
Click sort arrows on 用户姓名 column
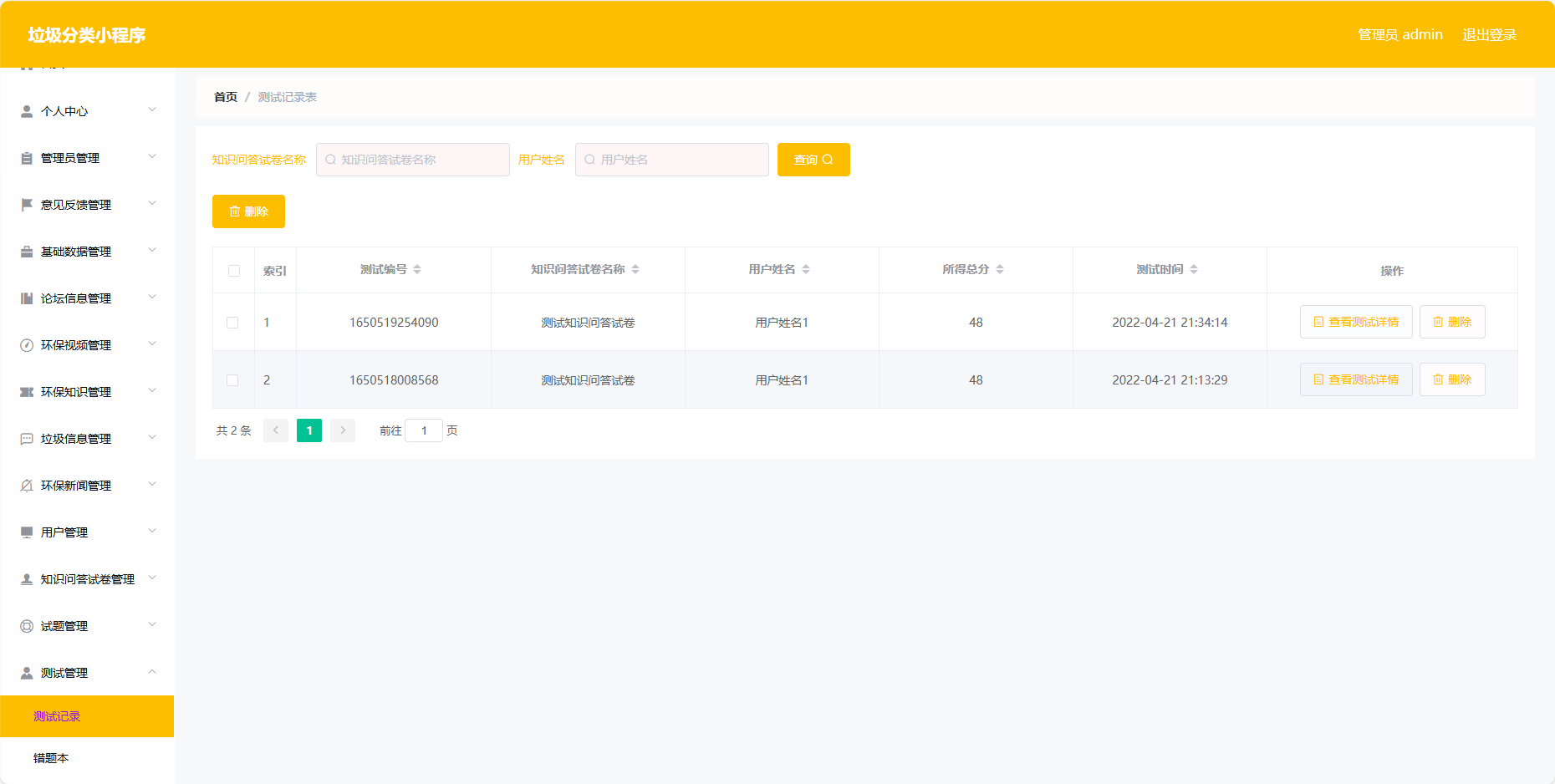(x=806, y=269)
